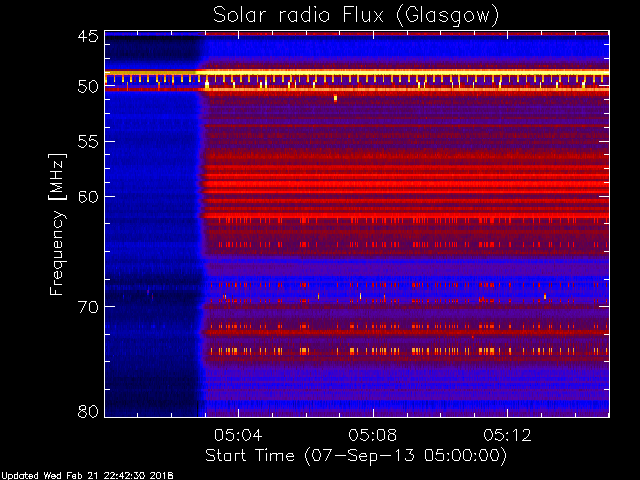640x480 pixels.
Task: Select the 50 frequency axis label
Action: pyautogui.click(x=88, y=87)
